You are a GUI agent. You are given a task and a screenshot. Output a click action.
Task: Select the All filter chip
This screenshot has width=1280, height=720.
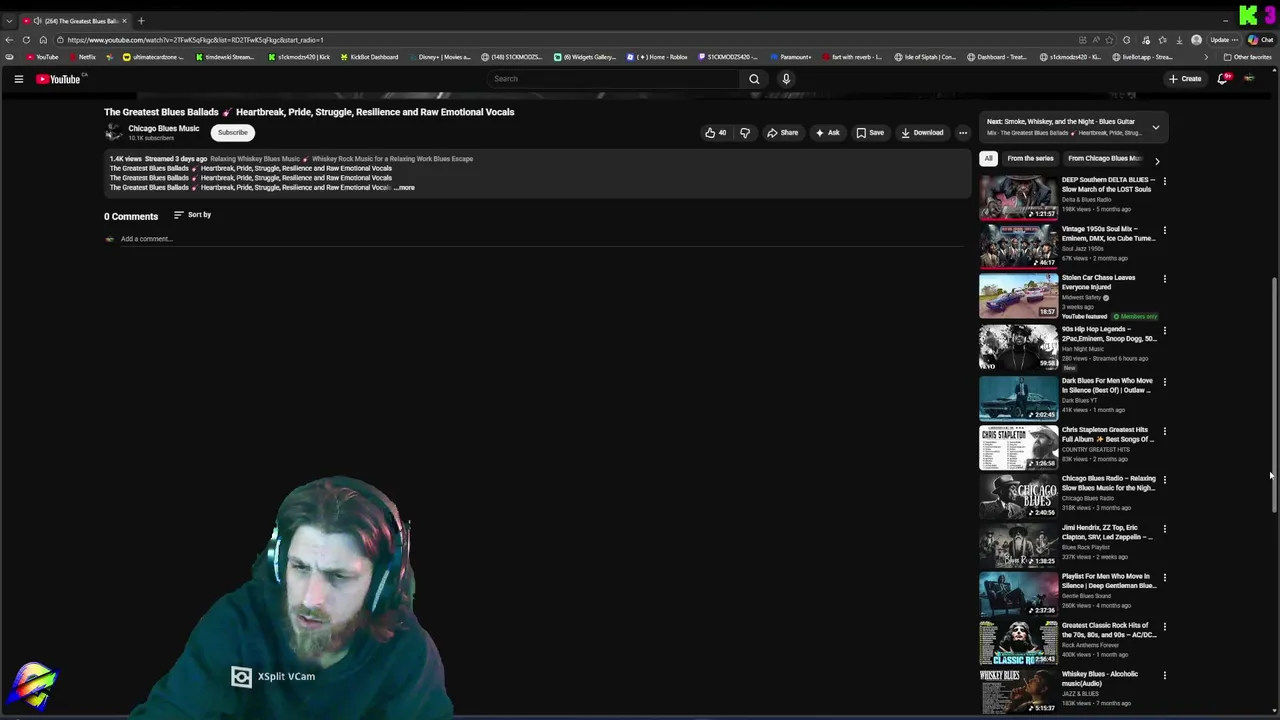(x=988, y=158)
